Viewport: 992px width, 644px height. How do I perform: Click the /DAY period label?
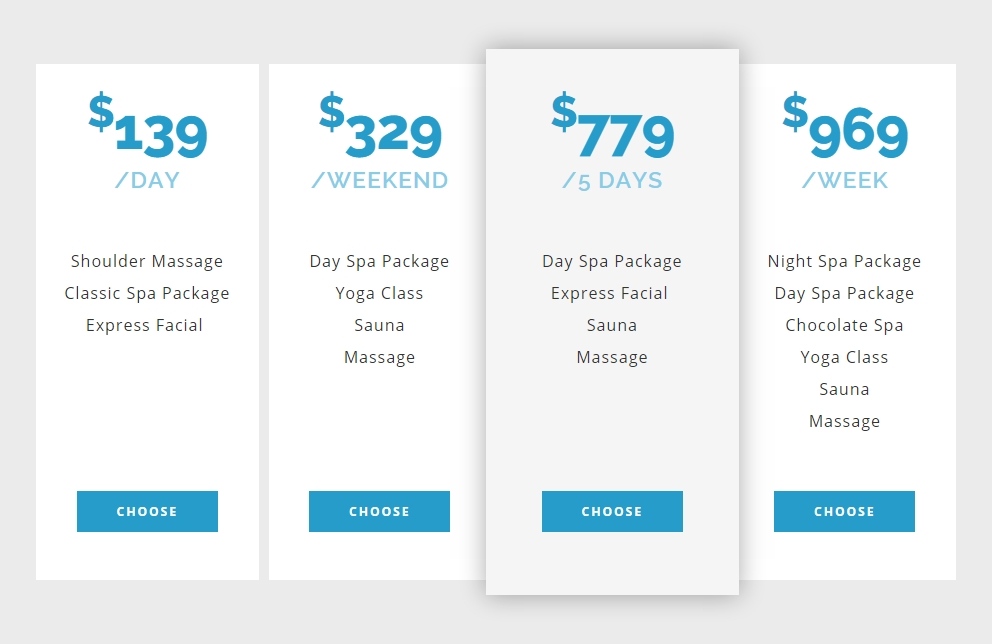[148, 181]
